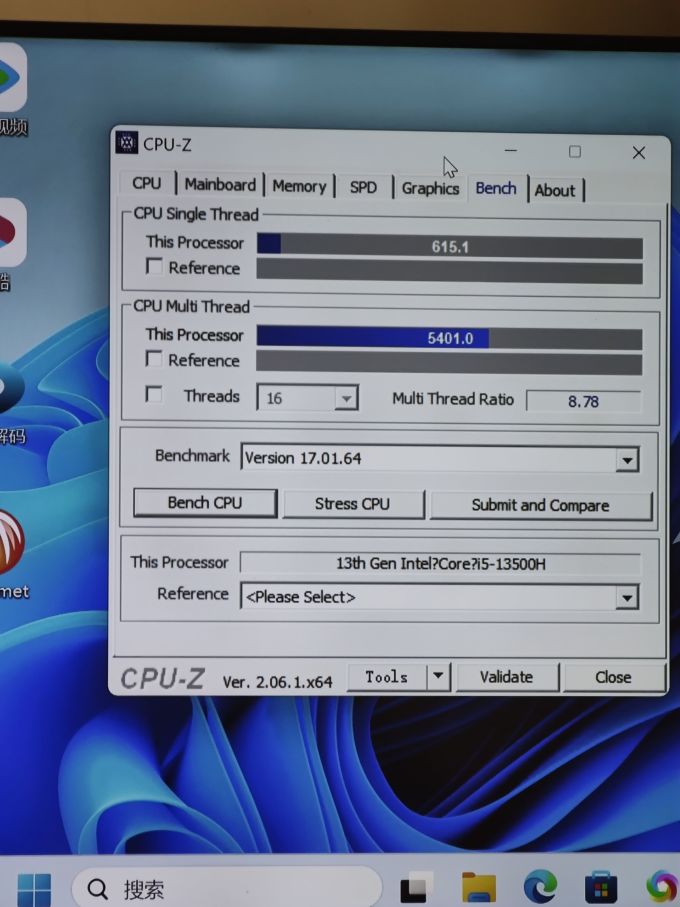This screenshot has height=907, width=680.
Task: Click the Tools button
Action: click(387, 676)
